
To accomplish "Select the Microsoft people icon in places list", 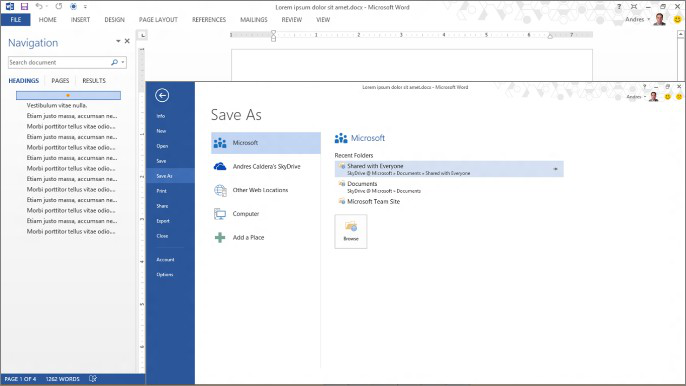I will click(220, 143).
